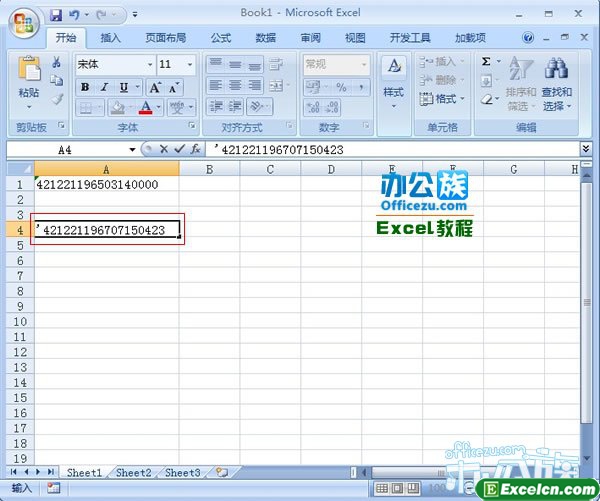Open the font dialog launcher in 字体 group
The height and width of the screenshot is (501, 600).
(192, 125)
